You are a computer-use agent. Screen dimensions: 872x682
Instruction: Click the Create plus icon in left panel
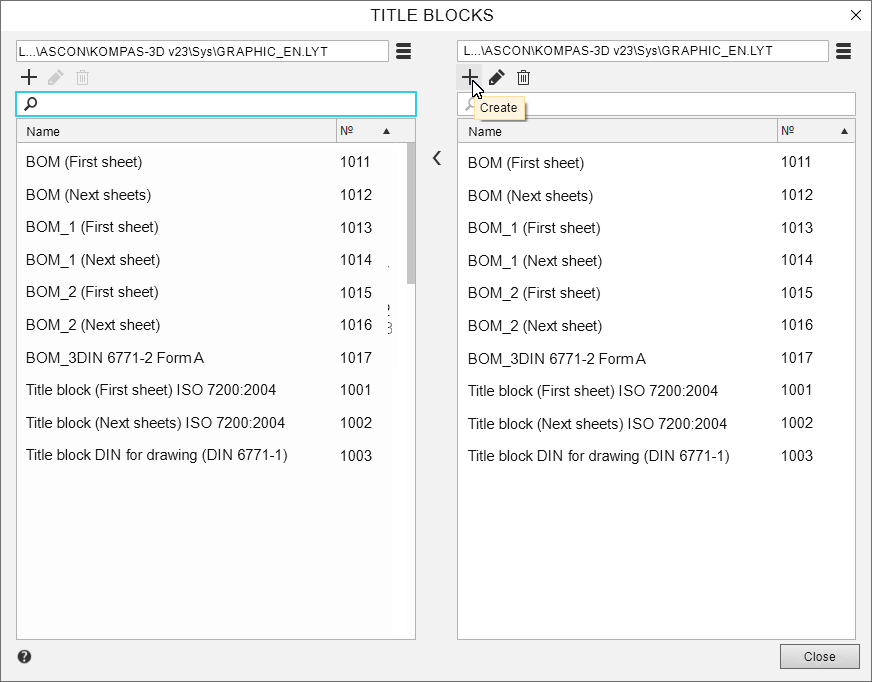[29, 77]
